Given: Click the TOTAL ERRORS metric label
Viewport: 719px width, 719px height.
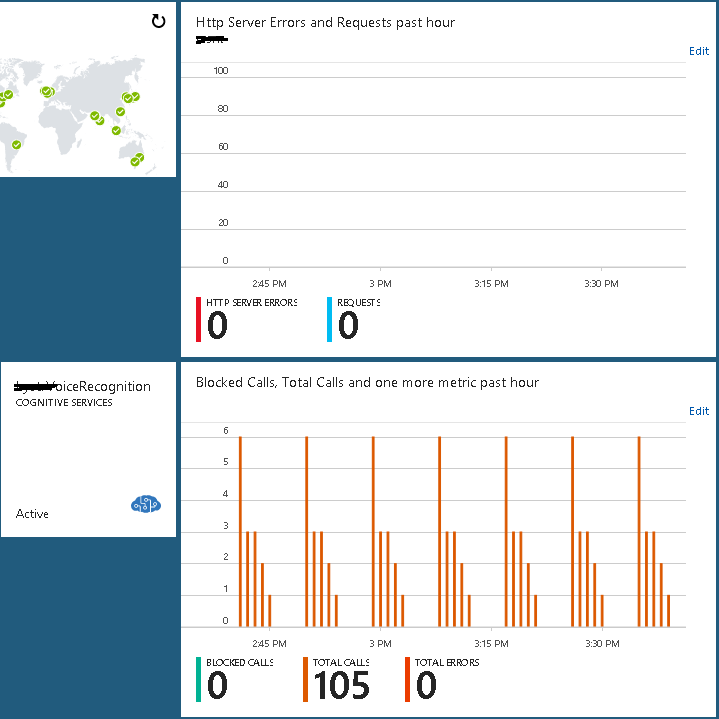Looking at the screenshot, I should 447,663.
